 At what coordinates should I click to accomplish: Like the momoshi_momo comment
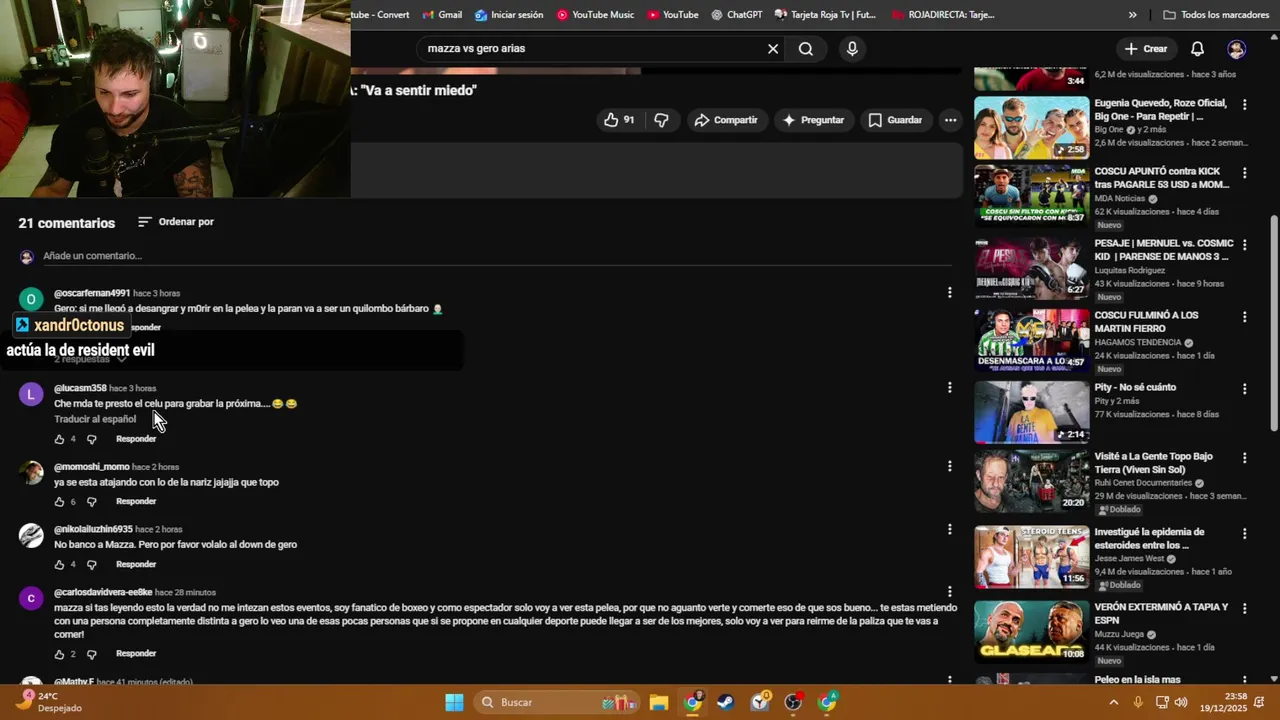pos(59,502)
